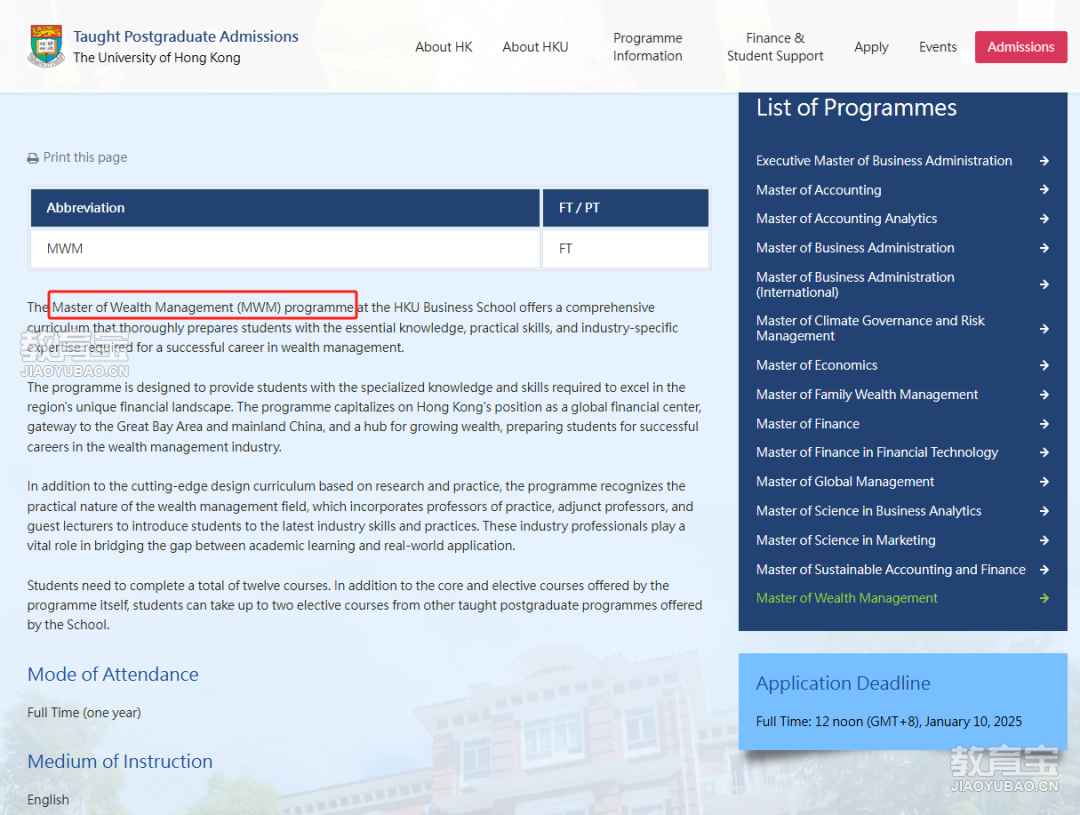Click arrow beside Master of Climate Governance and Risk Management

(1044, 329)
